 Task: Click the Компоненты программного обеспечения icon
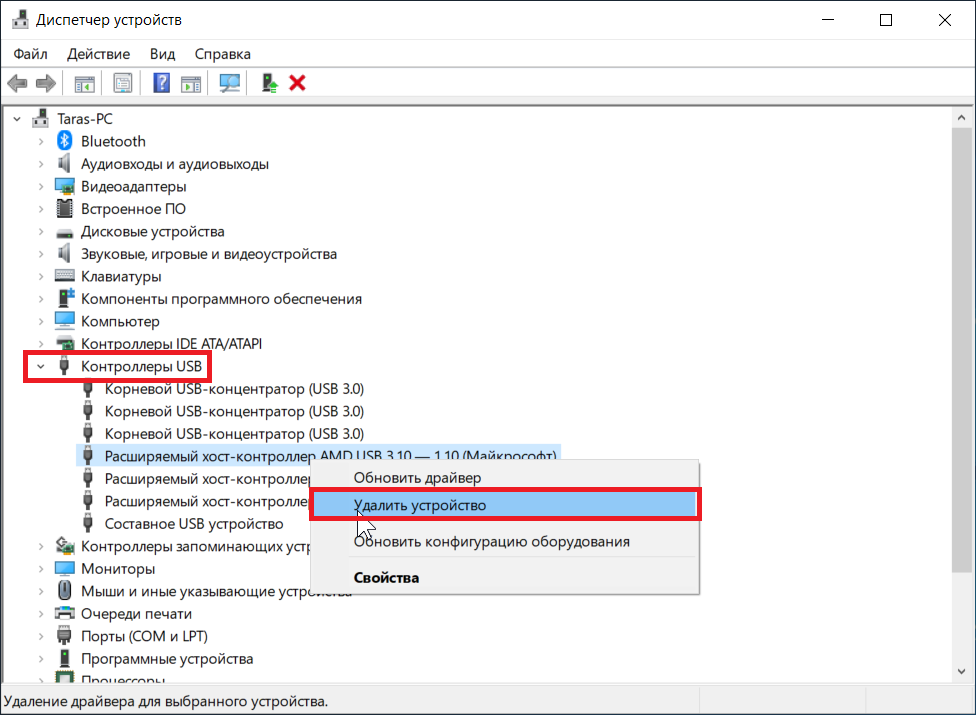click(65, 298)
